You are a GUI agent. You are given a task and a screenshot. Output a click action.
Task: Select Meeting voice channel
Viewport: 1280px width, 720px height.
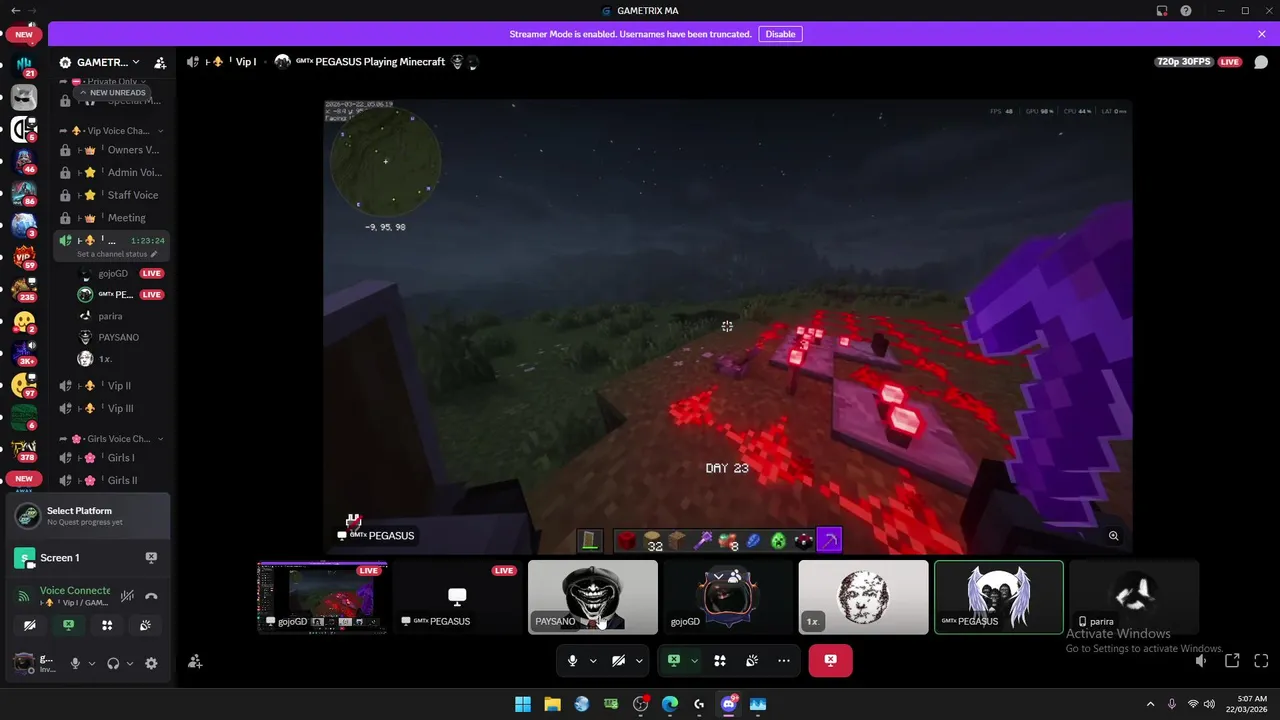click(112, 218)
